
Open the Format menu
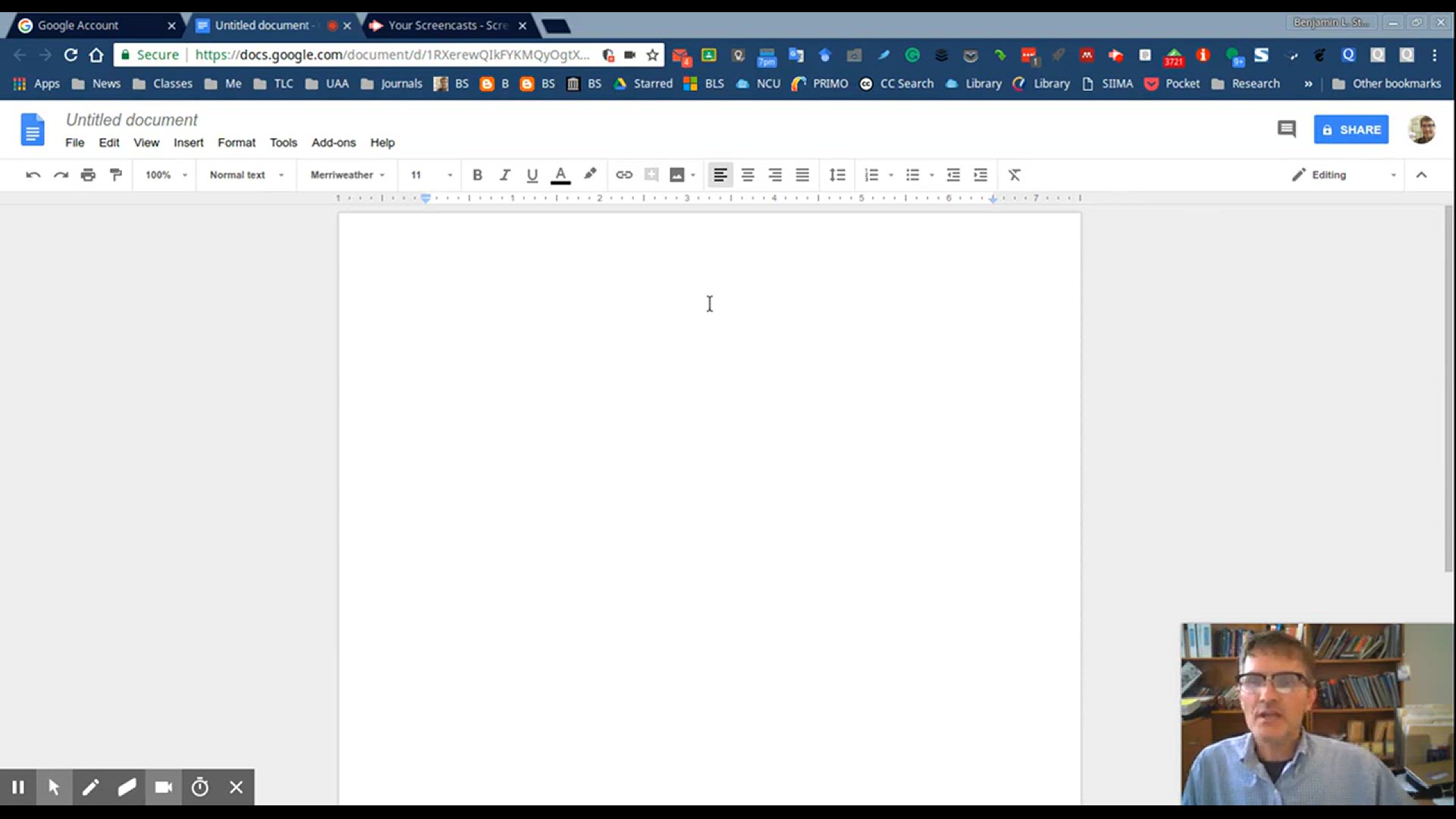pyautogui.click(x=236, y=142)
